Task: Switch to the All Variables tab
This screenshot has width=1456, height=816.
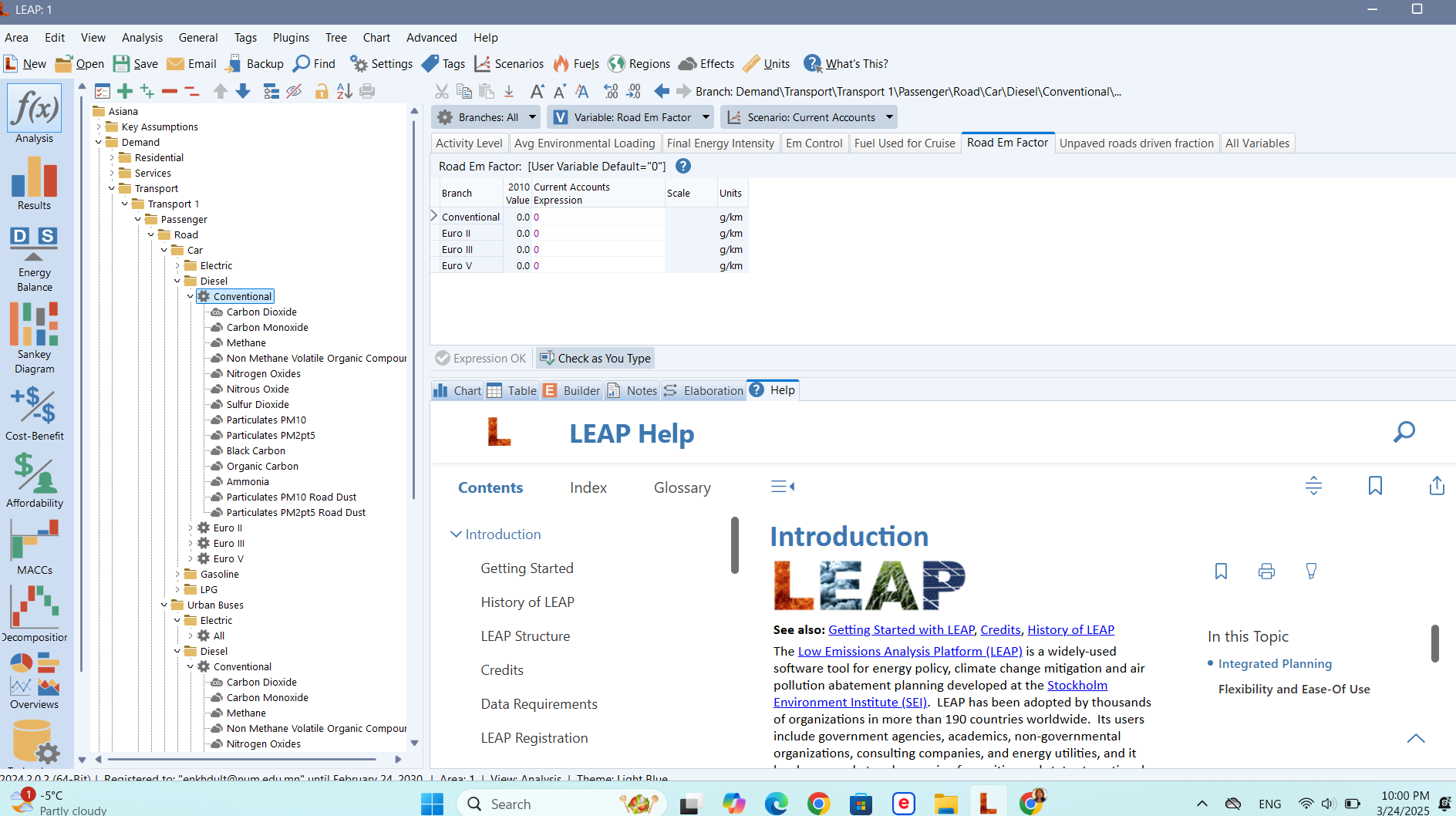Action: (1257, 143)
